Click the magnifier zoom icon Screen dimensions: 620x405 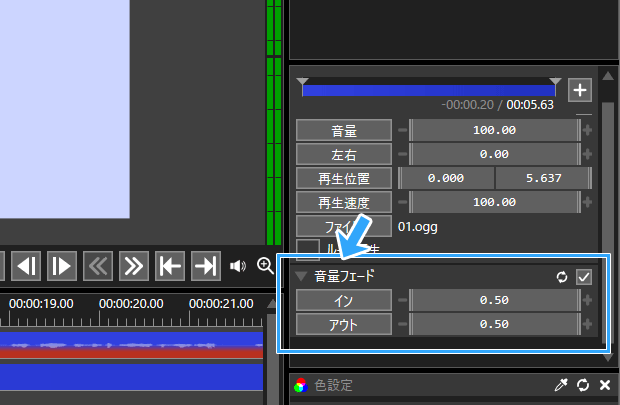coord(265,265)
